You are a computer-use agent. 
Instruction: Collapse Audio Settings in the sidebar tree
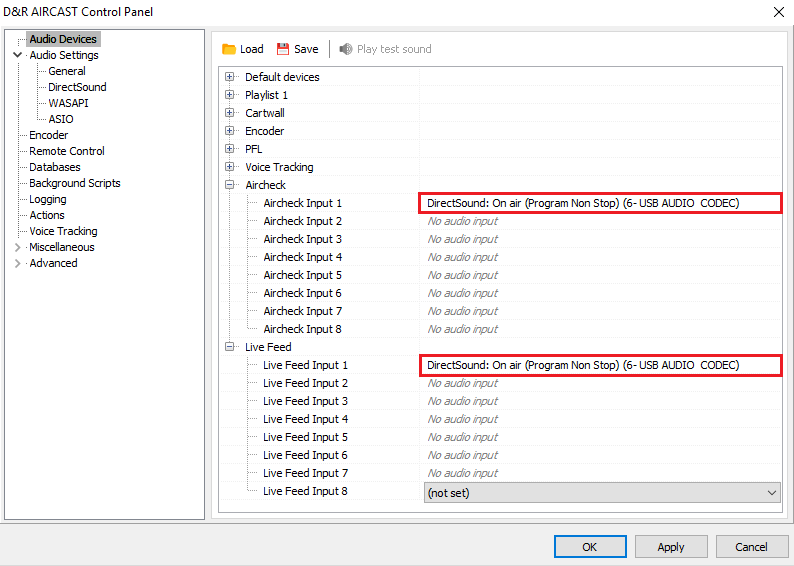point(17,56)
